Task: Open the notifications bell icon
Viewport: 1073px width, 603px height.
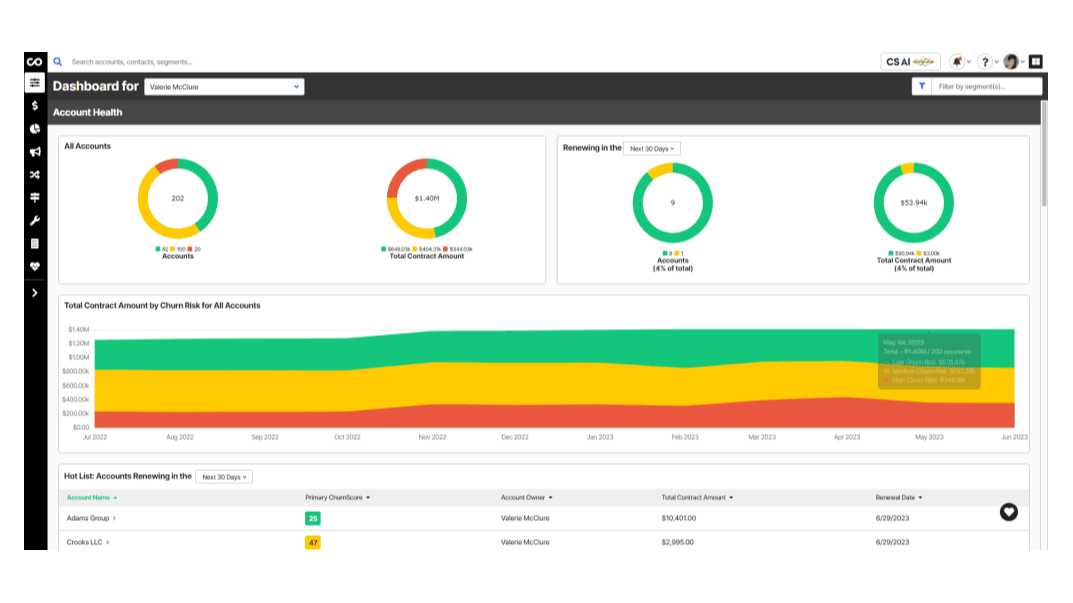Action: point(957,62)
